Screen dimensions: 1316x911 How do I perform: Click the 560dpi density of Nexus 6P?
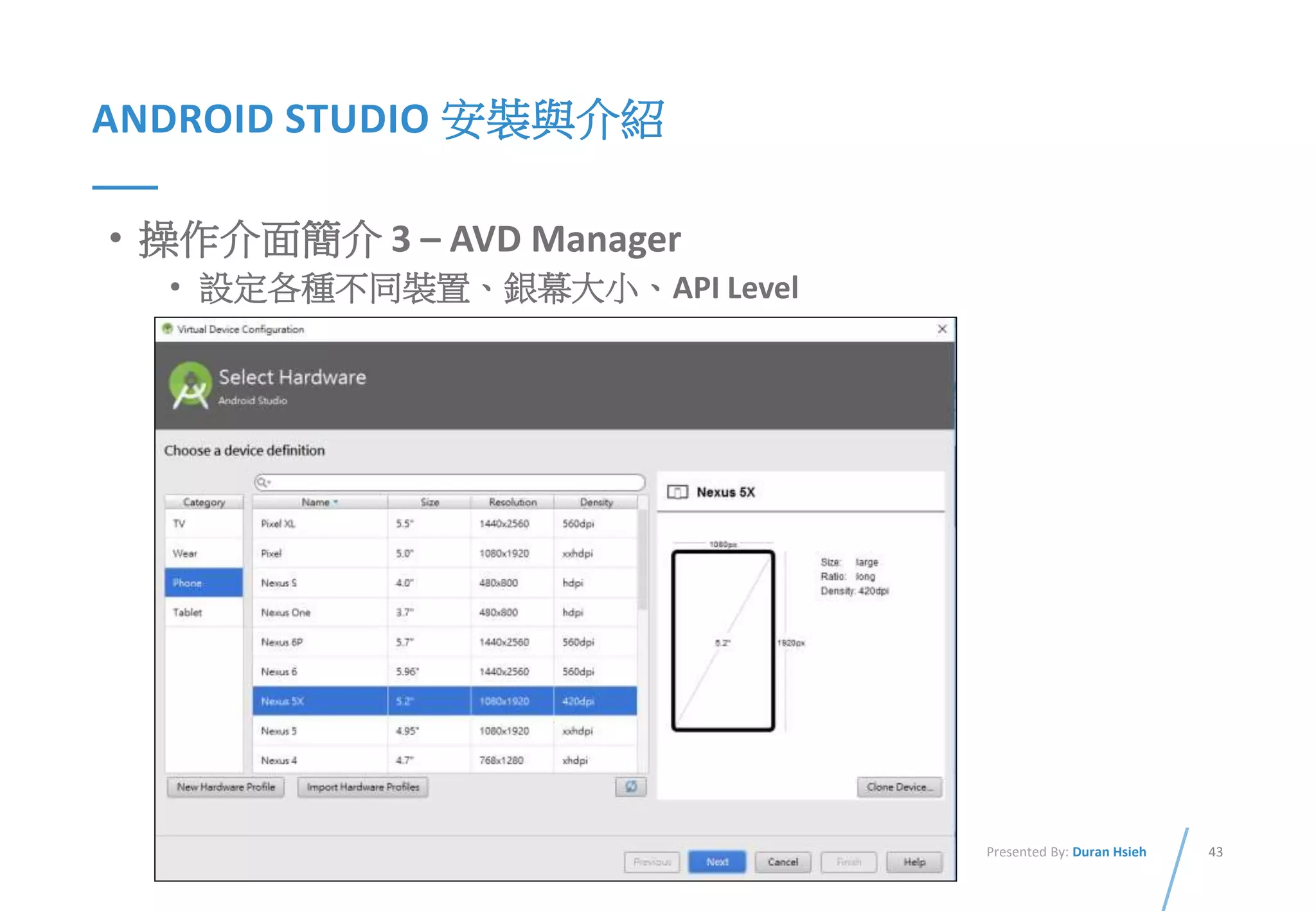point(578,642)
